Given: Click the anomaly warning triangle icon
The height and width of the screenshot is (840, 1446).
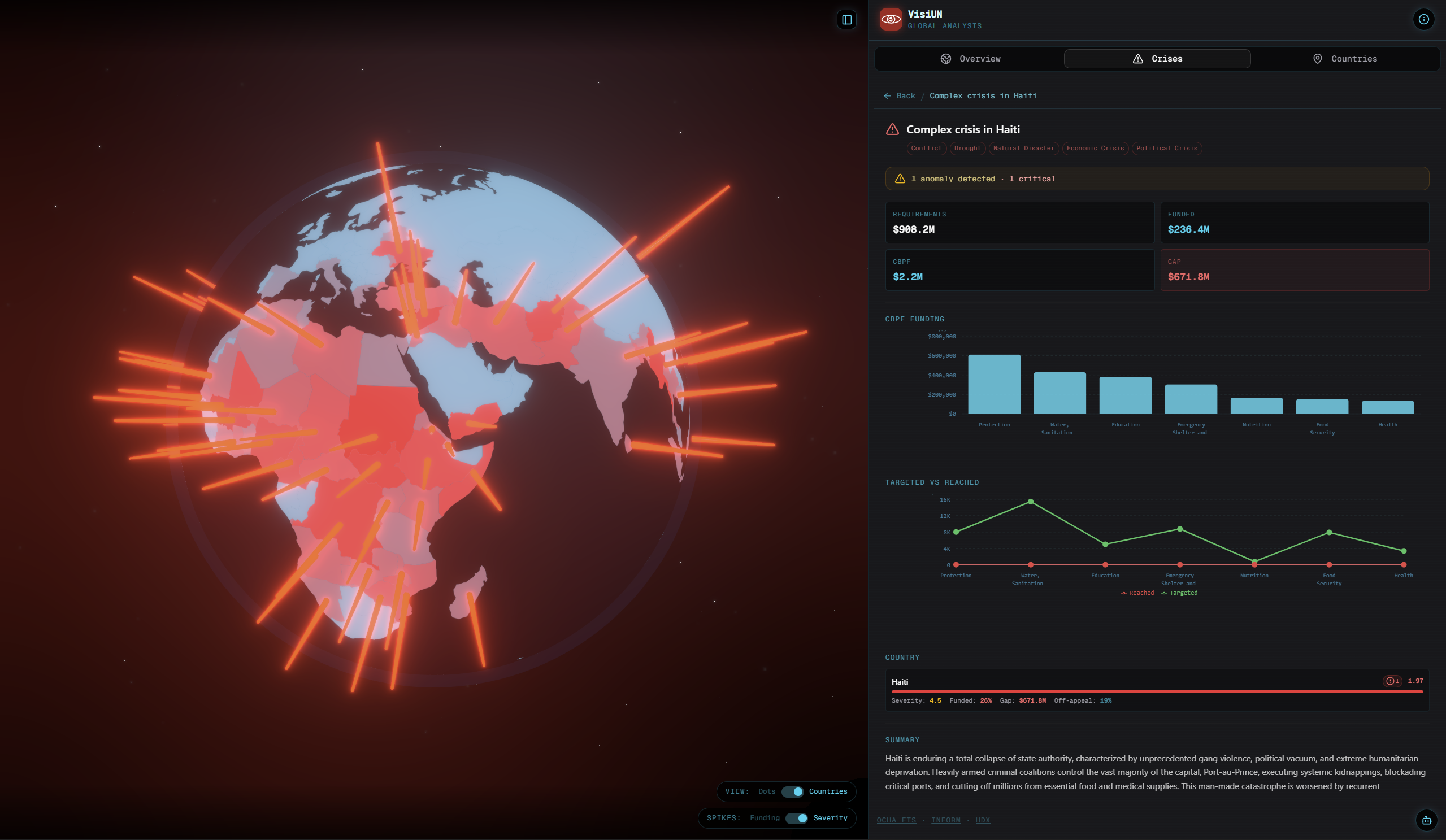Looking at the screenshot, I should [x=900, y=179].
